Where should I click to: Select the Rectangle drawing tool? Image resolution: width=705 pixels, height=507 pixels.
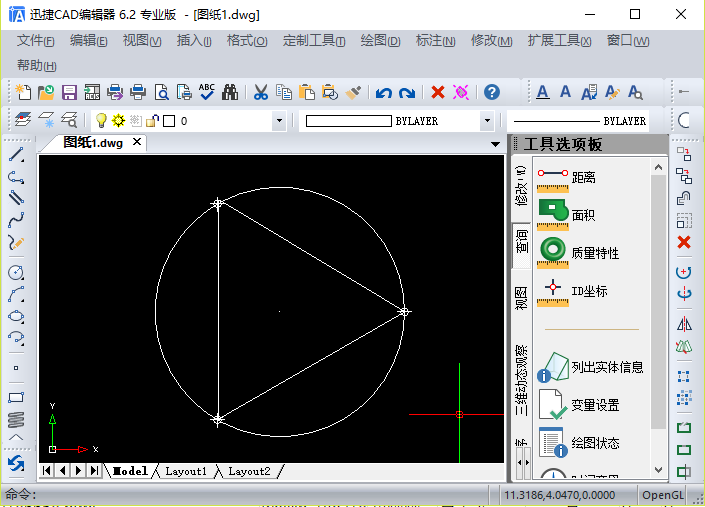[16, 397]
